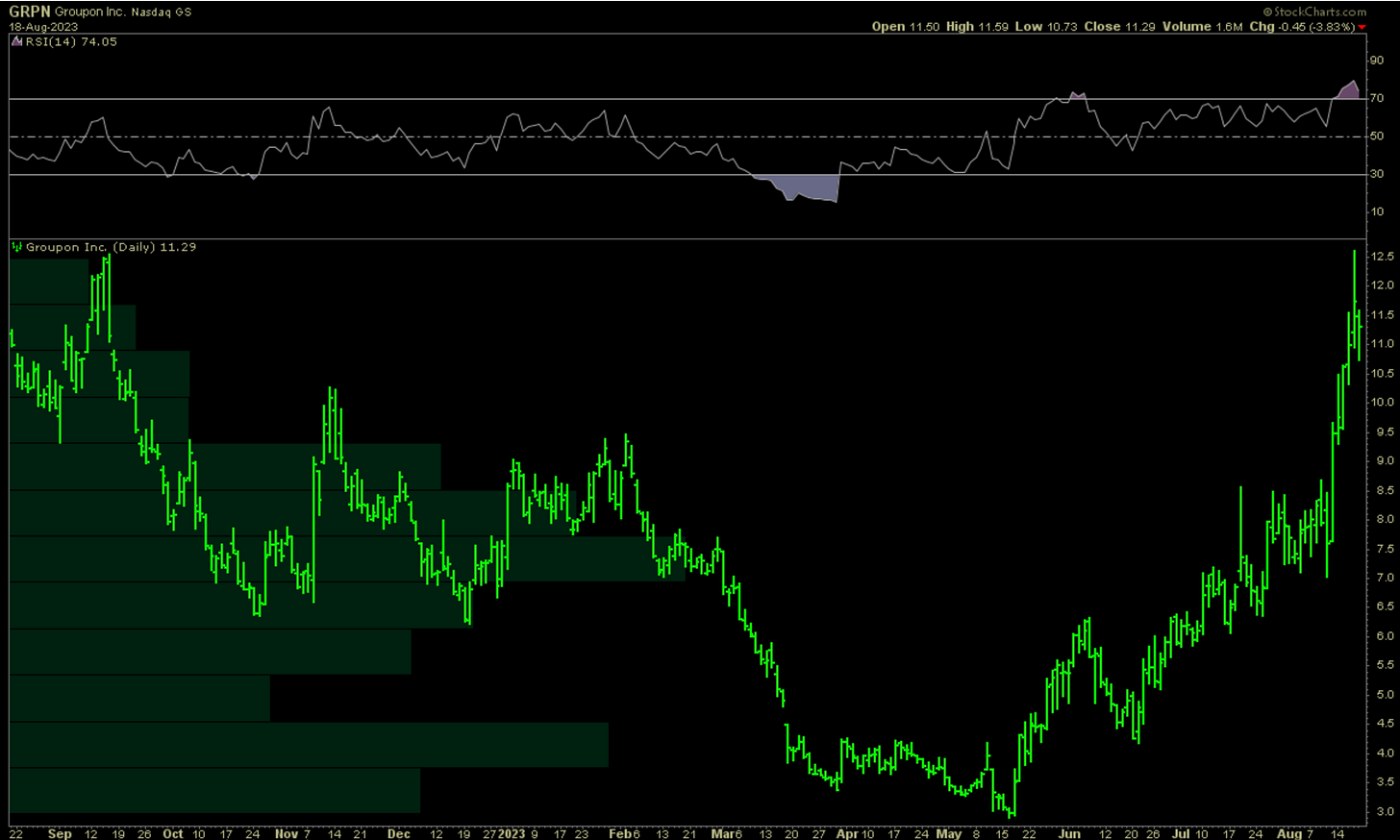Screen dimensions: 1400x840
Task: Click the Jun label on the date axis
Action: [x=1069, y=833]
